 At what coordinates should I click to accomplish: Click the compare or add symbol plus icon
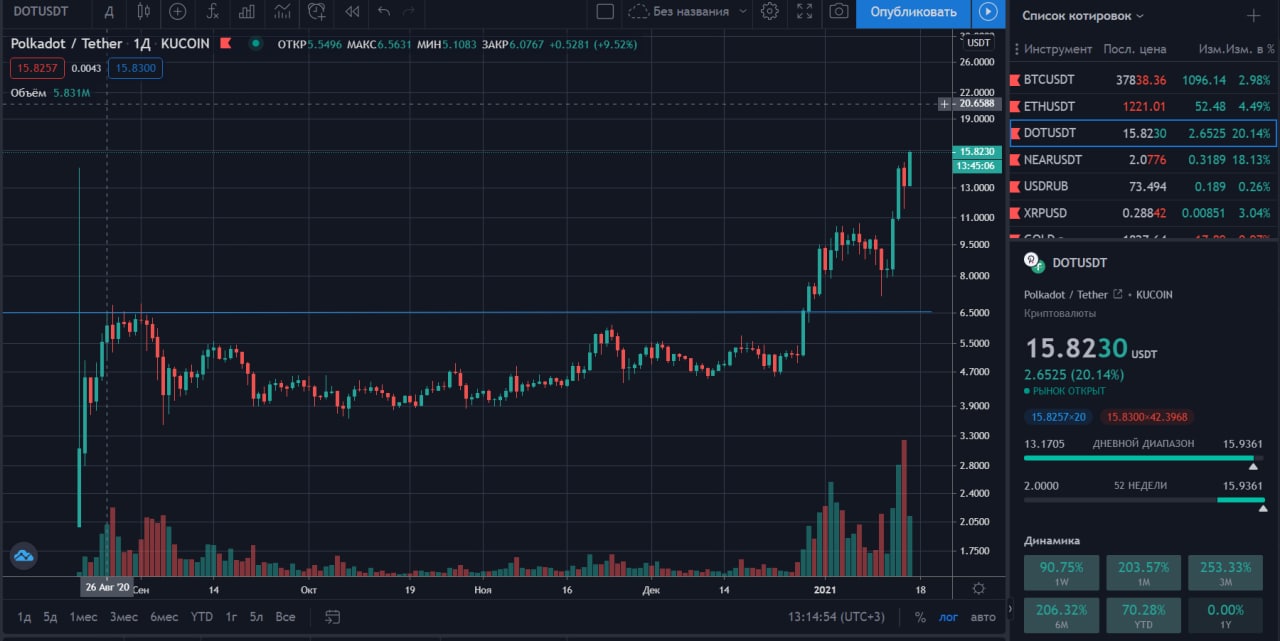(x=178, y=12)
